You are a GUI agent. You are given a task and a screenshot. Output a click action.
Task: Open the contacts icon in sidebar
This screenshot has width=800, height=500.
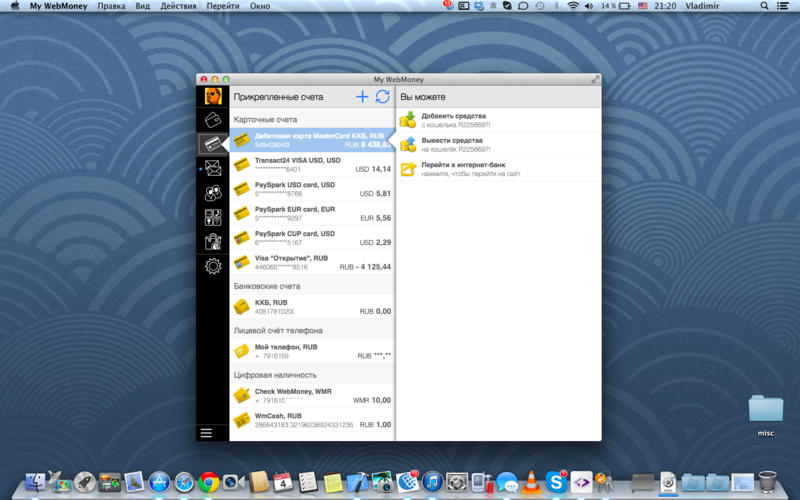[213, 193]
